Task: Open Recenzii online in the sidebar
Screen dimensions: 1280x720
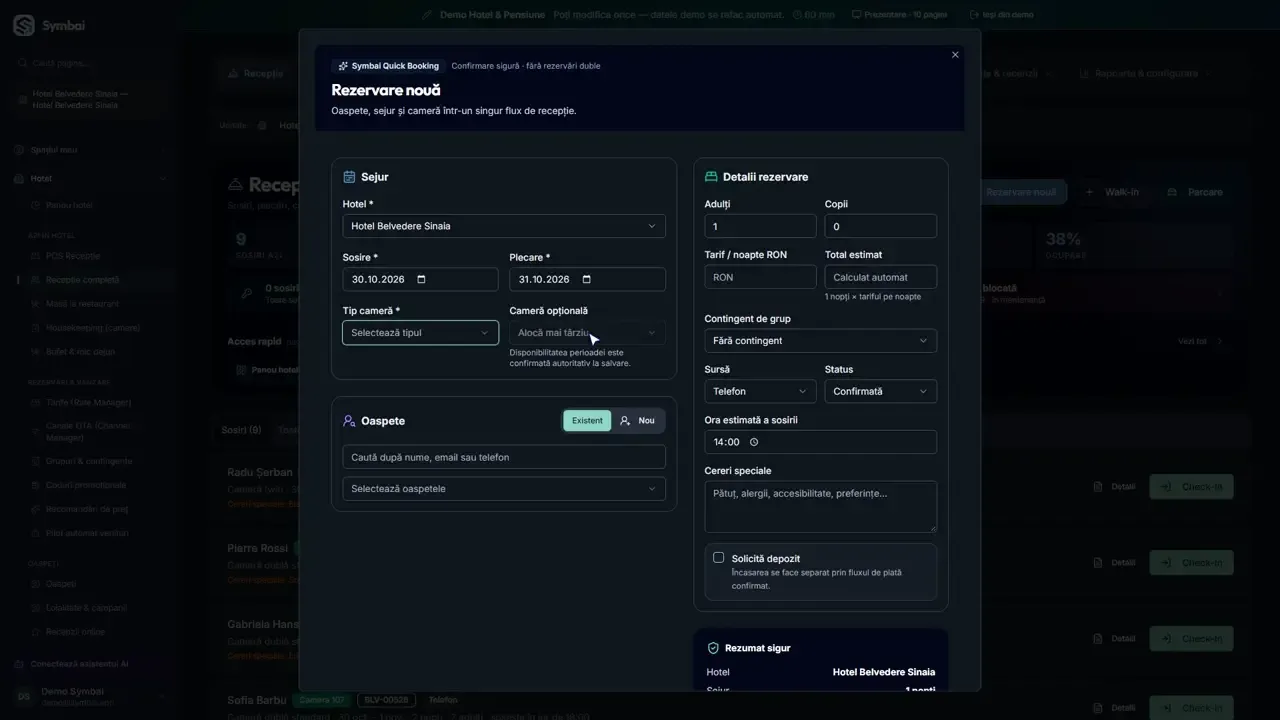Action: (x=75, y=632)
